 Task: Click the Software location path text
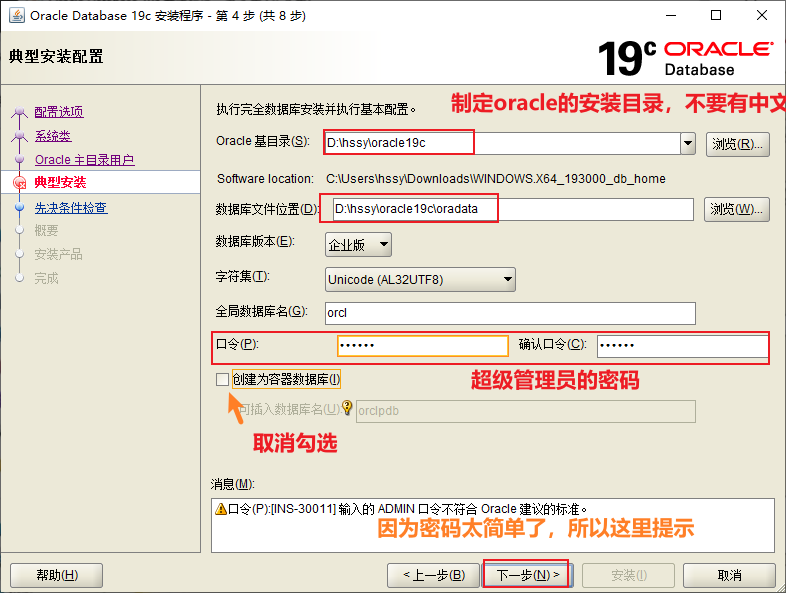click(496, 179)
